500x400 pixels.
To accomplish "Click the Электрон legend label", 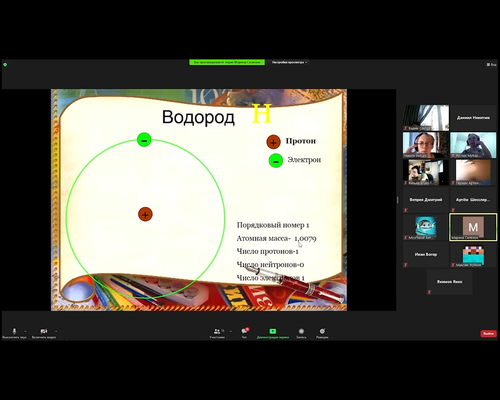I will 304,160.
